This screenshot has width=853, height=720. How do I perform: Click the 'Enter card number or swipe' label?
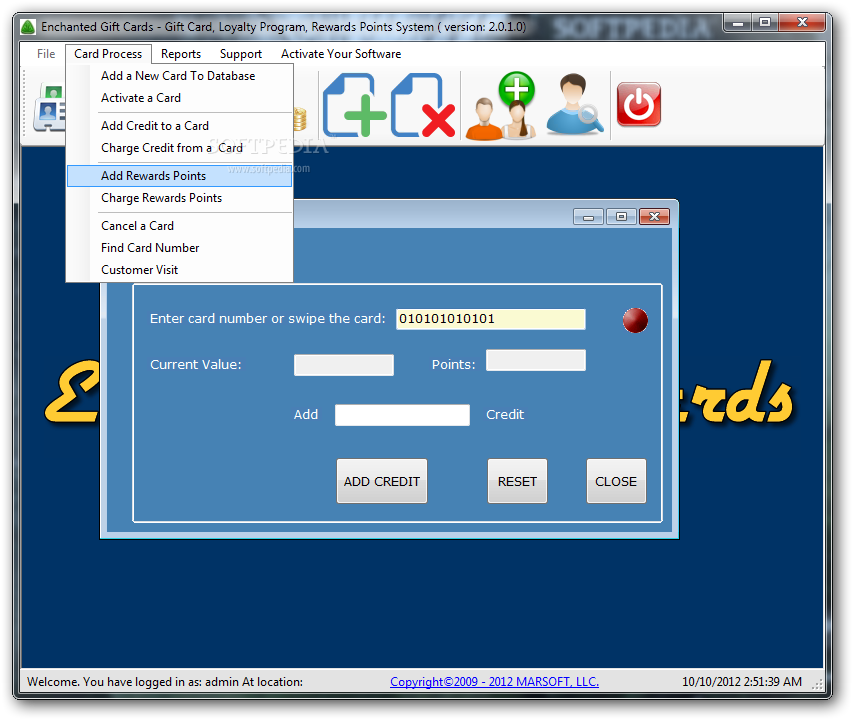click(267, 319)
